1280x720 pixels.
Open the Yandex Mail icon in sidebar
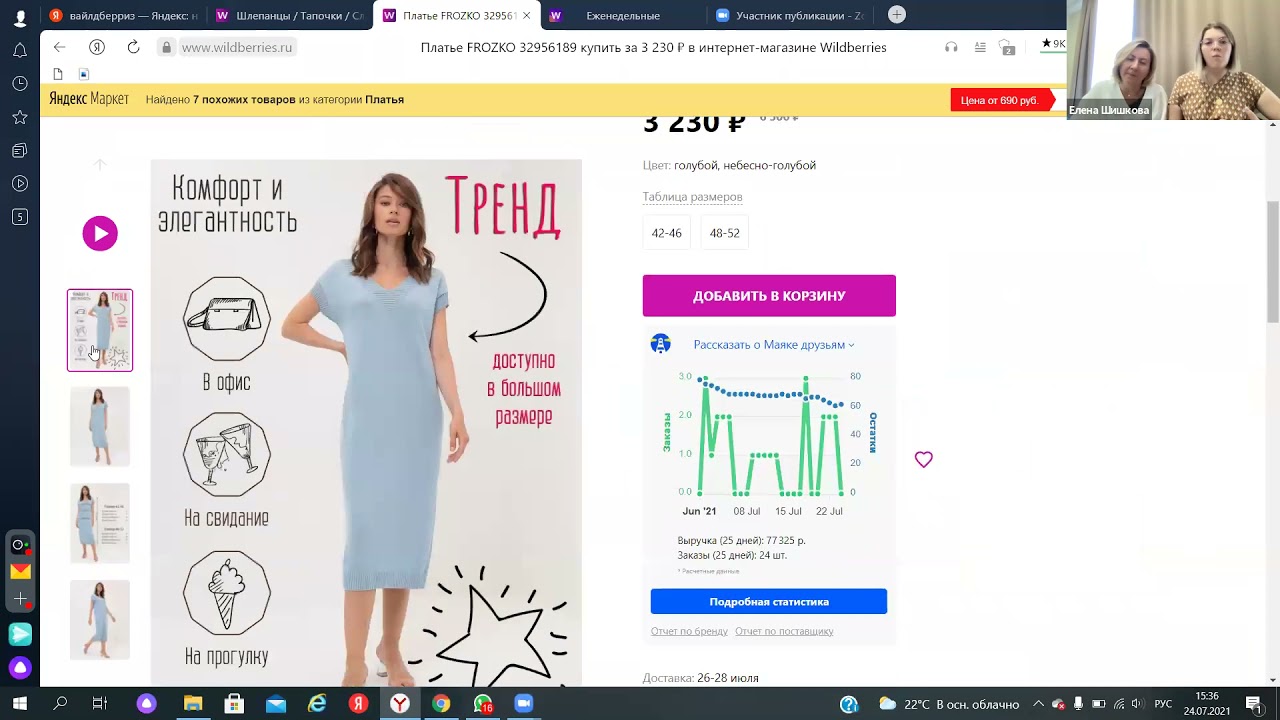(20, 571)
